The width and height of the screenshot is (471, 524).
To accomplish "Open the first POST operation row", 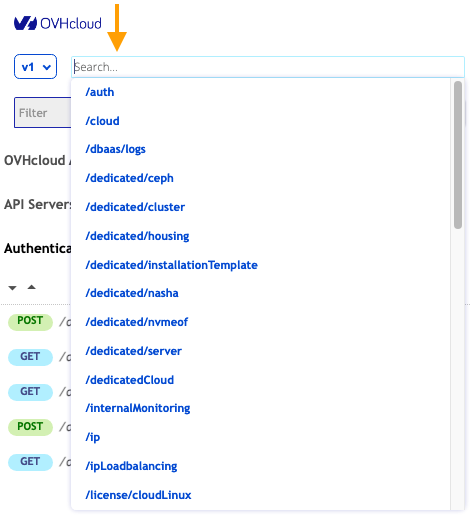I will [x=39, y=322].
